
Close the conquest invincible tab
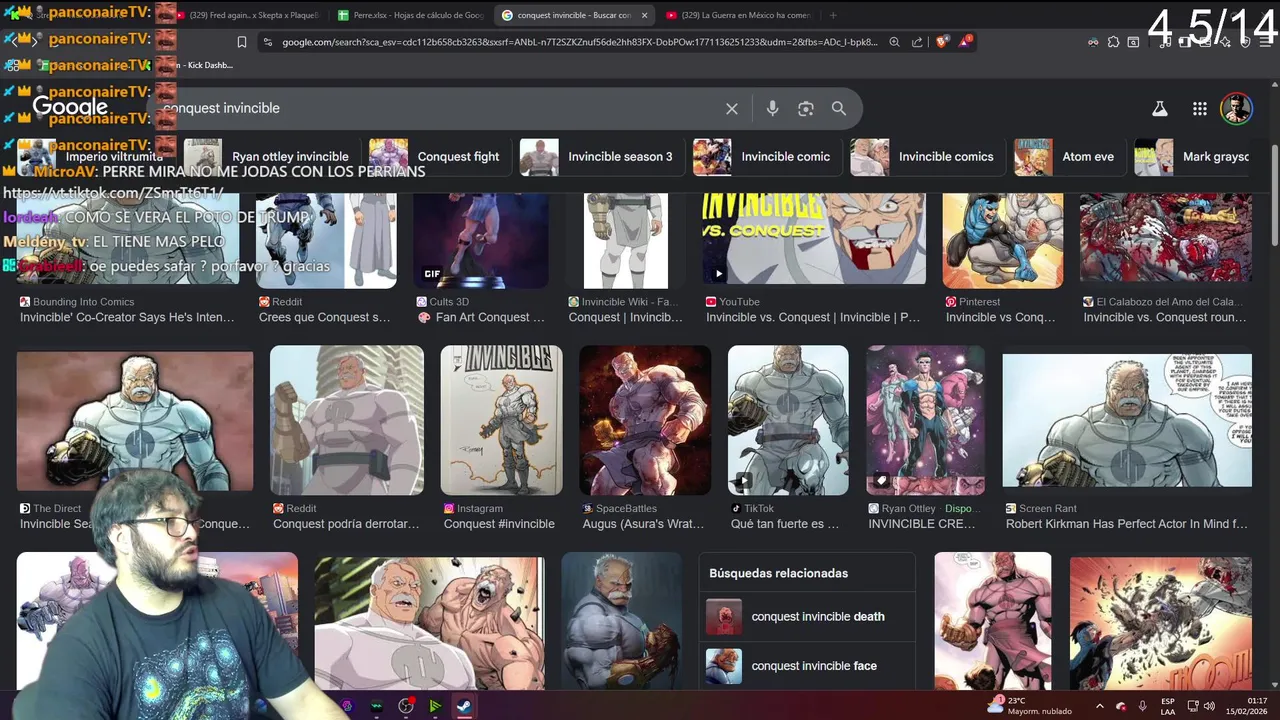tap(644, 15)
